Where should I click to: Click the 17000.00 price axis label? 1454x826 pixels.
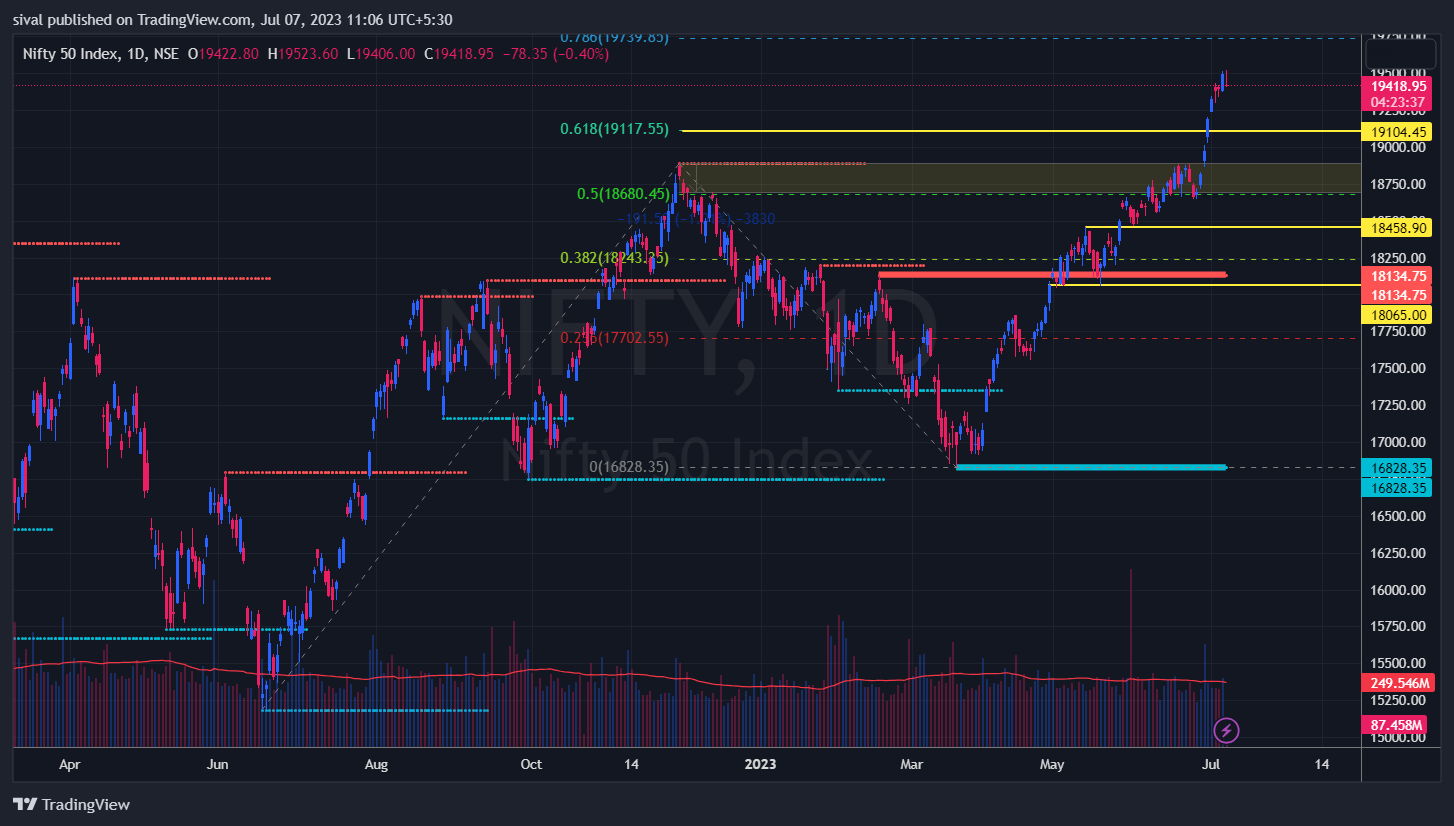1397,442
